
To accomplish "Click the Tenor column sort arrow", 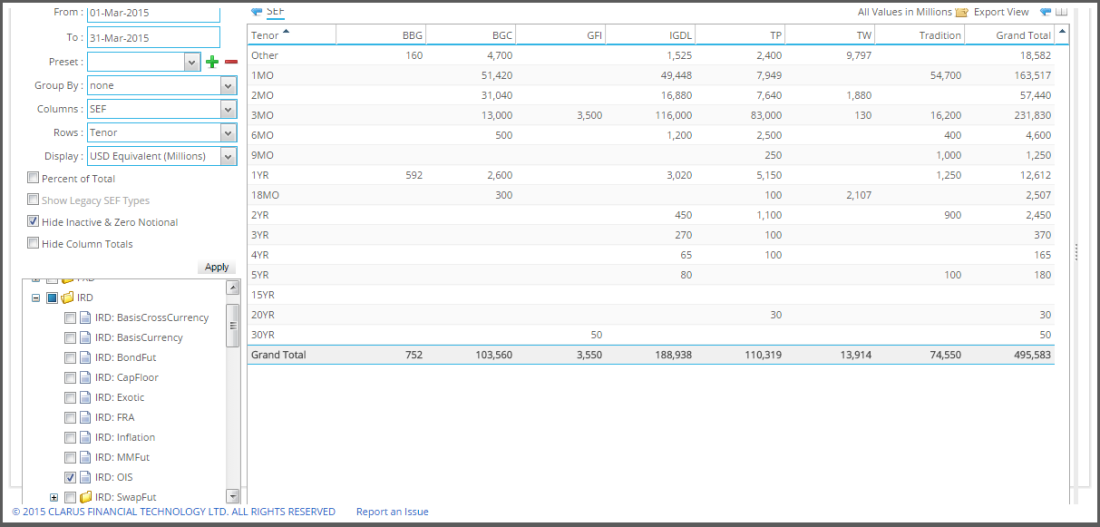I will tap(286, 32).
